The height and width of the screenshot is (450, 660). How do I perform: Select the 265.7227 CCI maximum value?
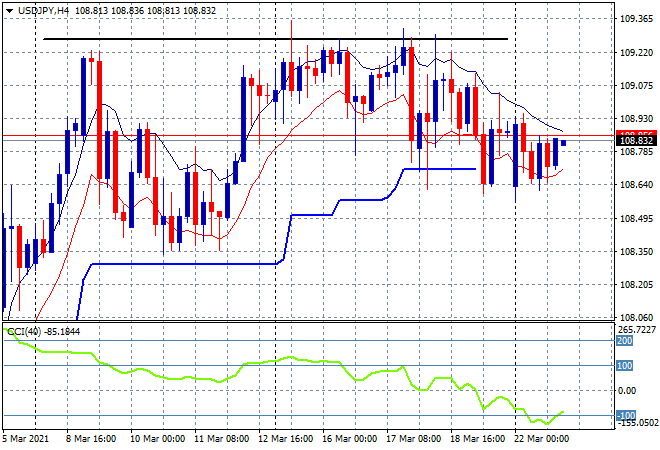pyautogui.click(x=637, y=329)
